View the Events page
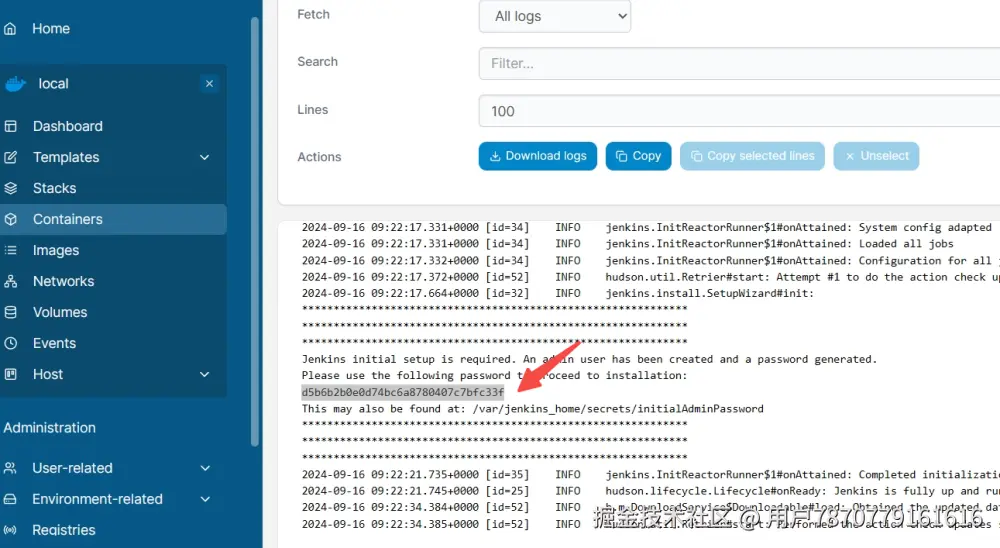Viewport: 1000px width, 548px height. (54, 343)
